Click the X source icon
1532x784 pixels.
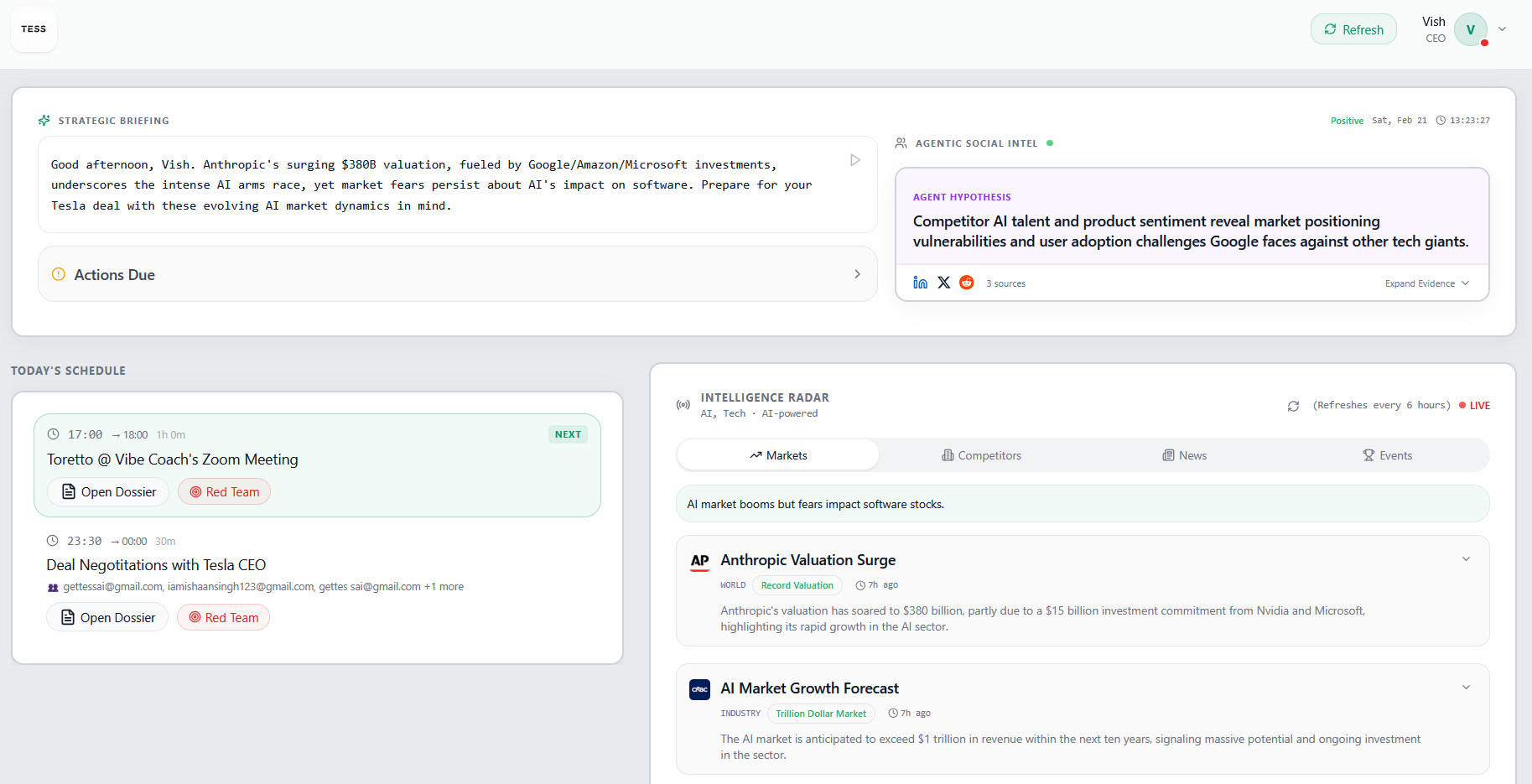coord(944,283)
